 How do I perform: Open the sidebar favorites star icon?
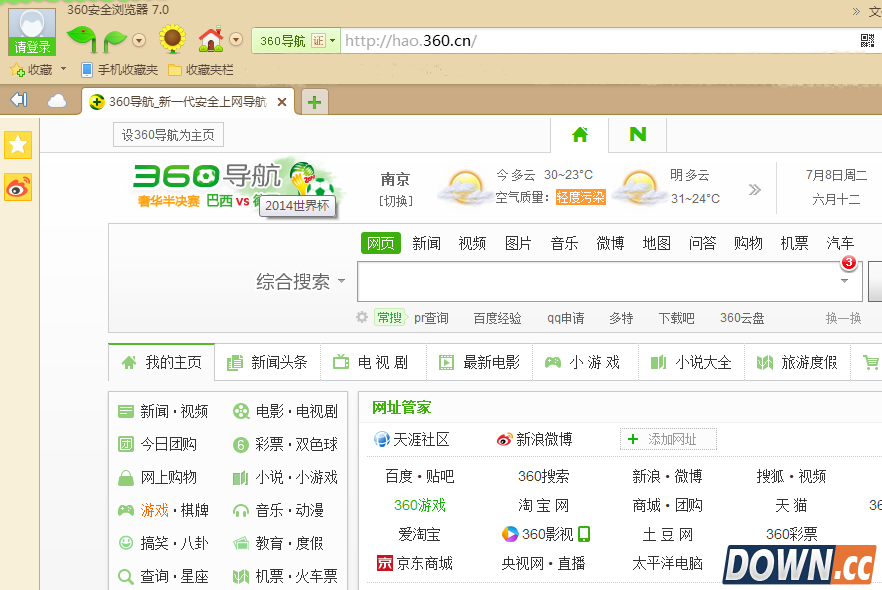(x=18, y=145)
